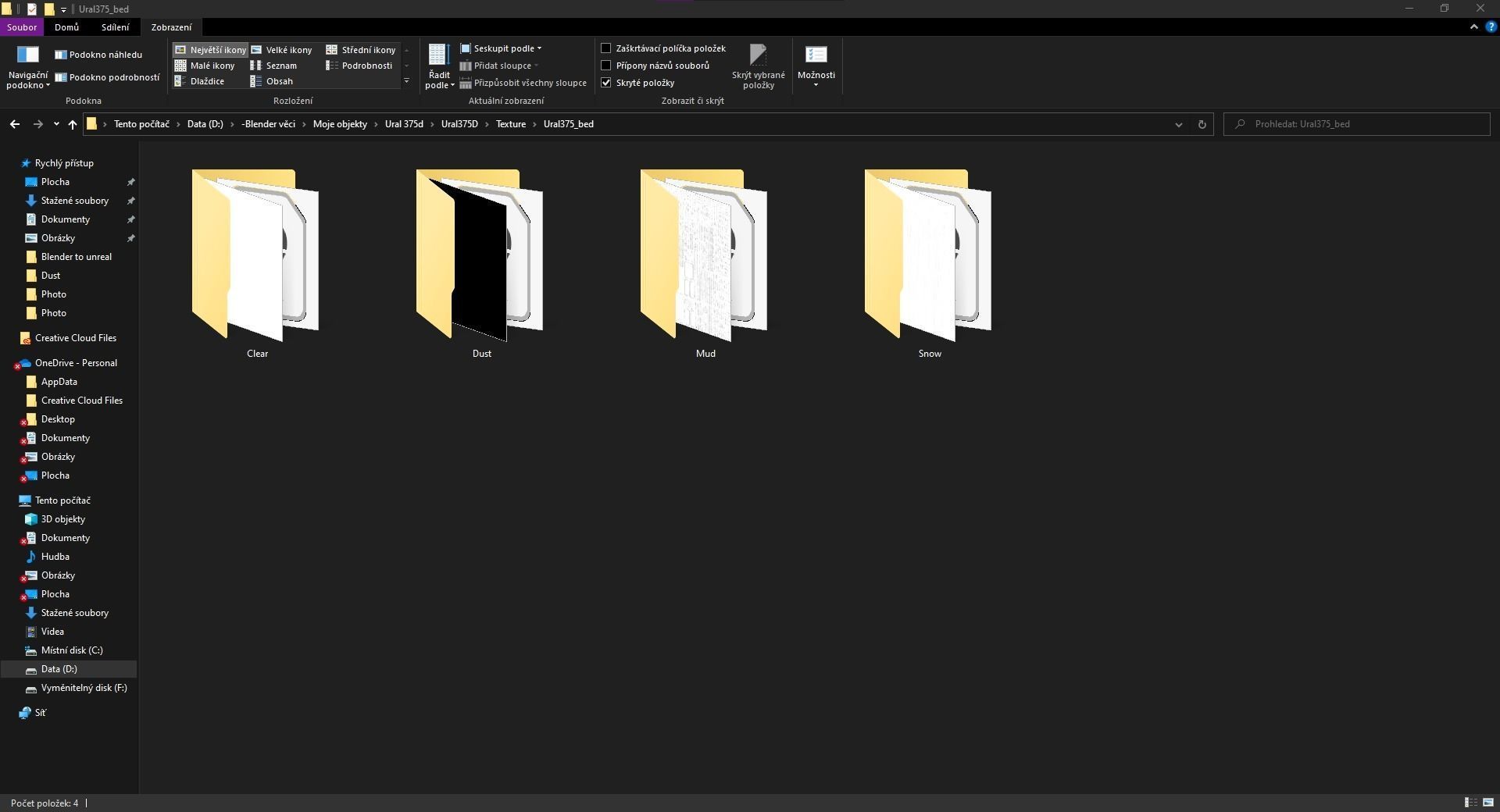The image size is (1500, 812).
Task: Open Seskupit podle dropdown
Action: click(x=501, y=48)
